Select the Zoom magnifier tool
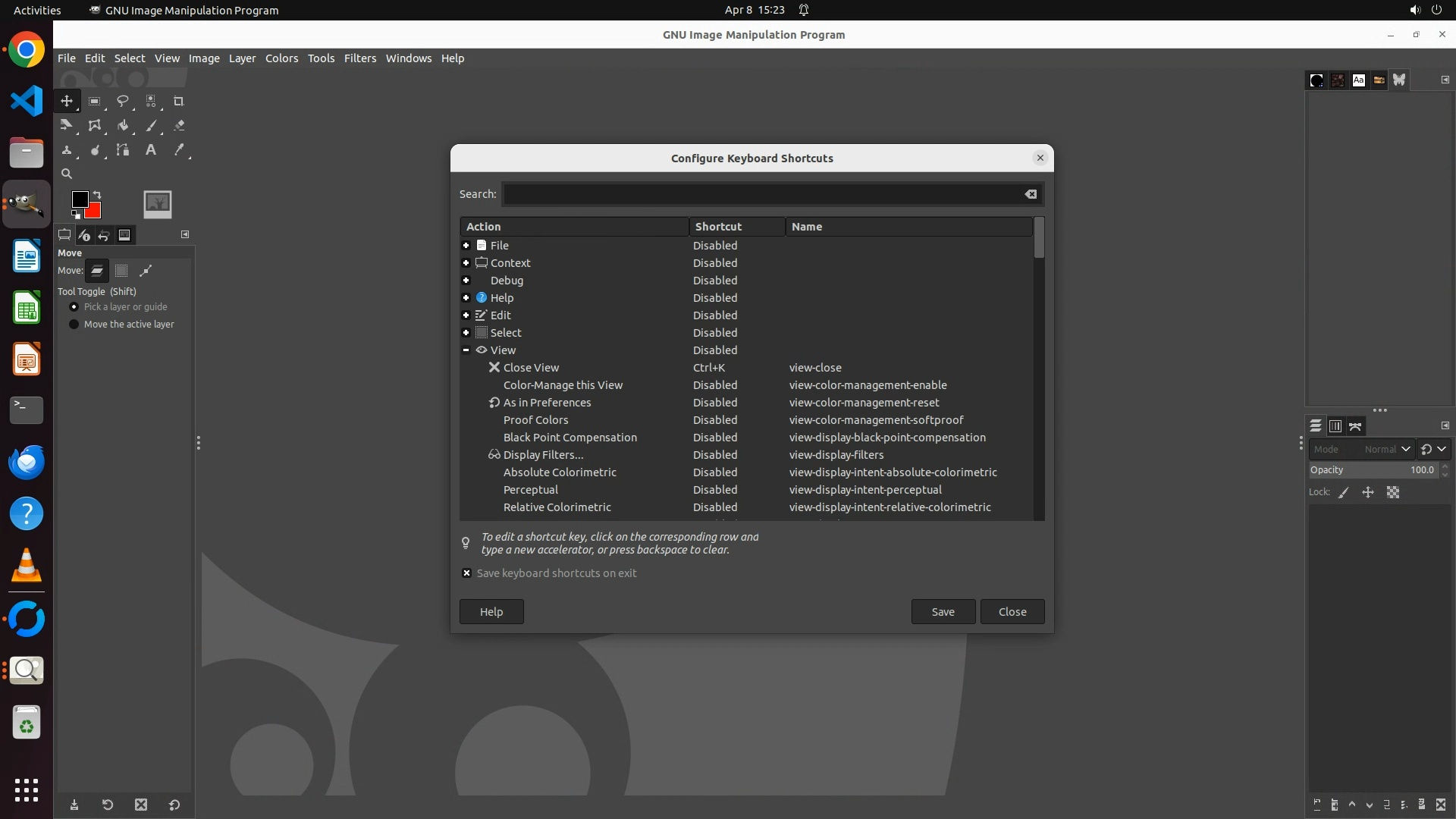The image size is (1456, 819). coord(67,174)
